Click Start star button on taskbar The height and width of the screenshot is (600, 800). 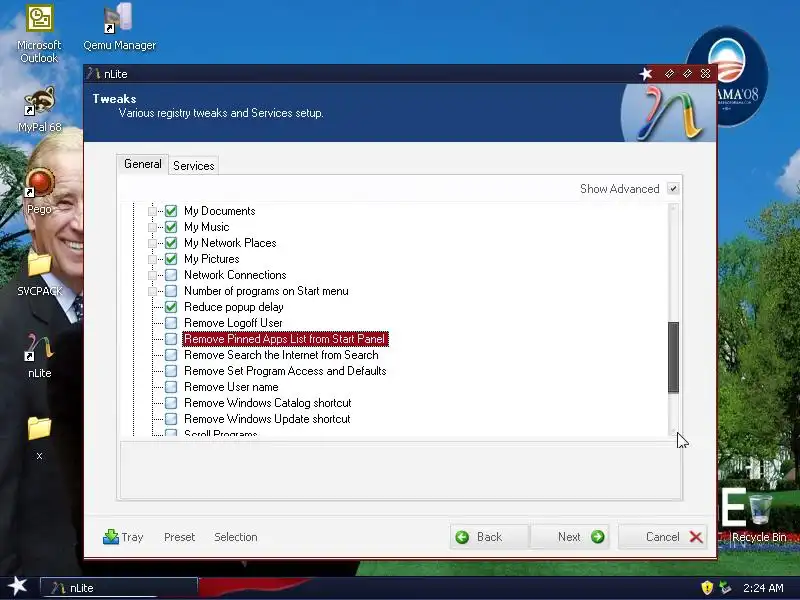[x=17, y=586]
